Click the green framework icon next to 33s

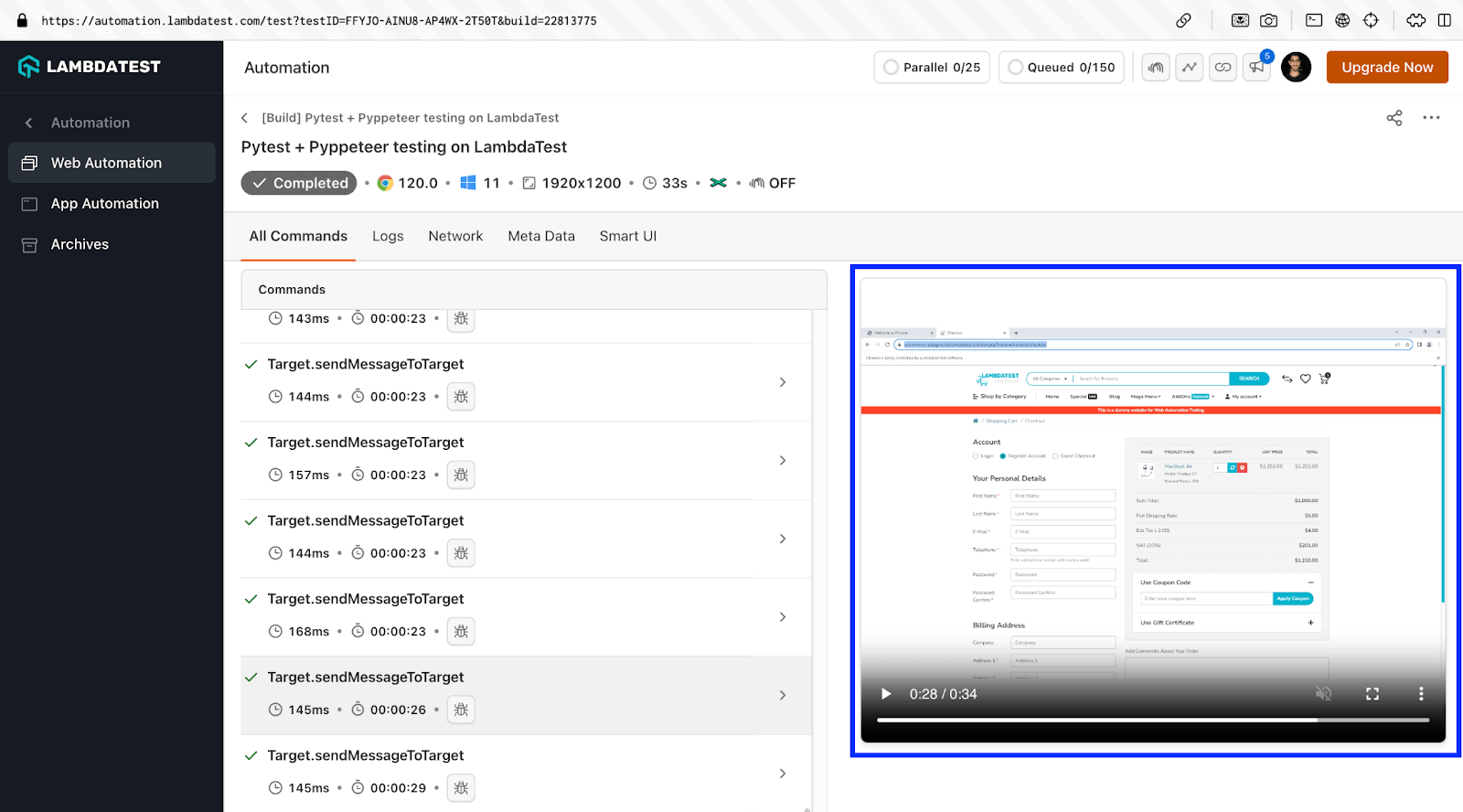(719, 183)
